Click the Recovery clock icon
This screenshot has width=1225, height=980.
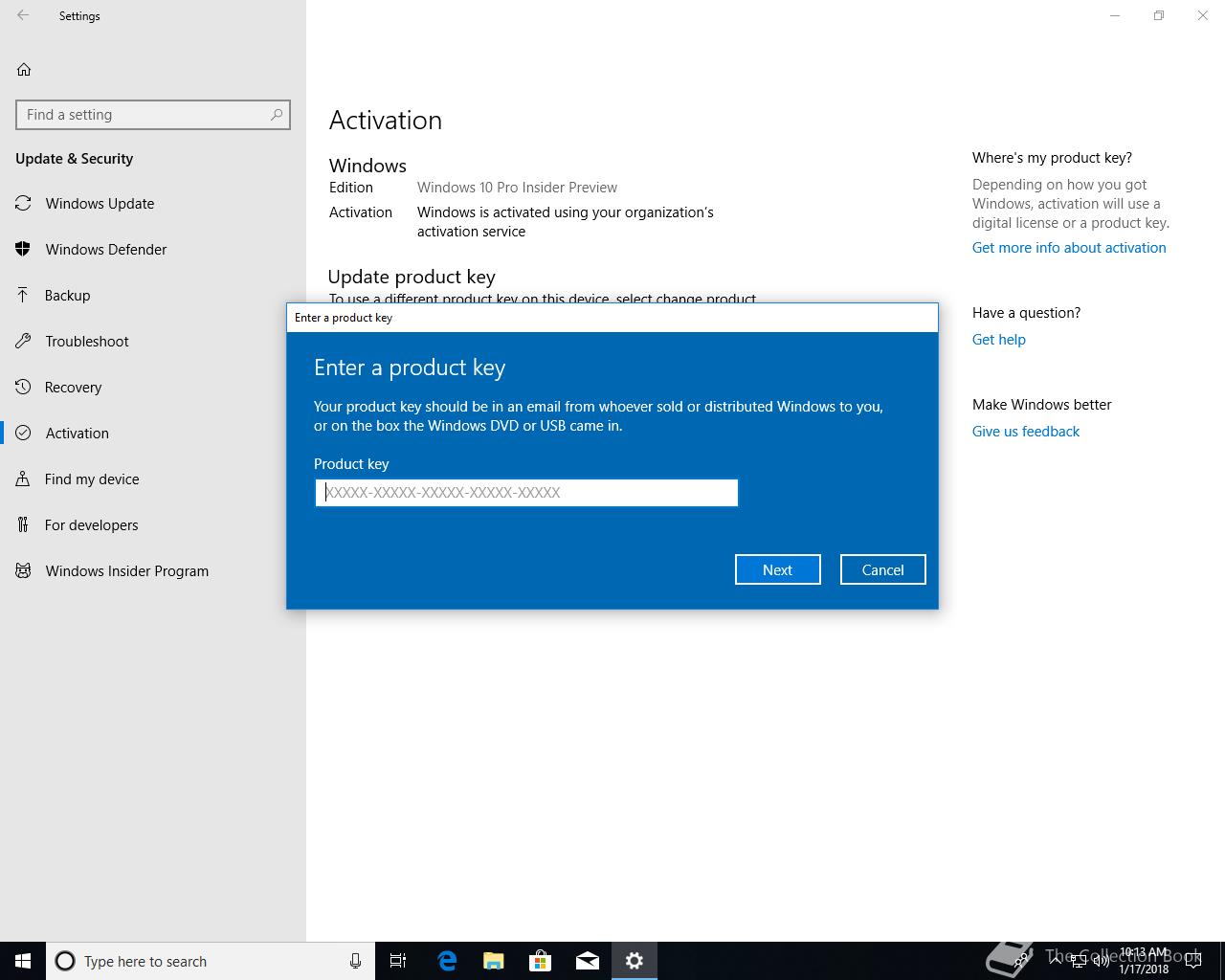[23, 387]
